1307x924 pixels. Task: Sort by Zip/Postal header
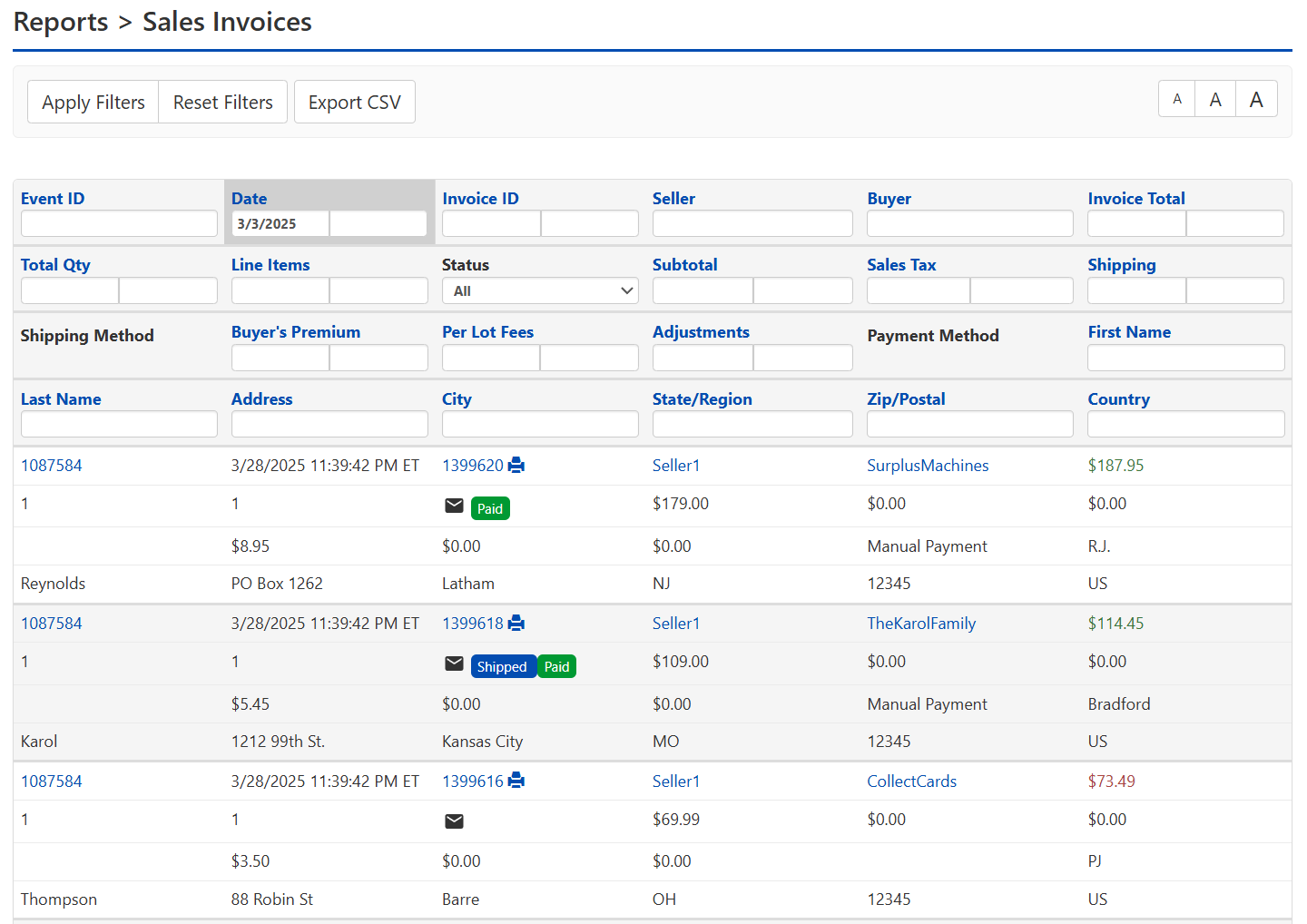(906, 399)
